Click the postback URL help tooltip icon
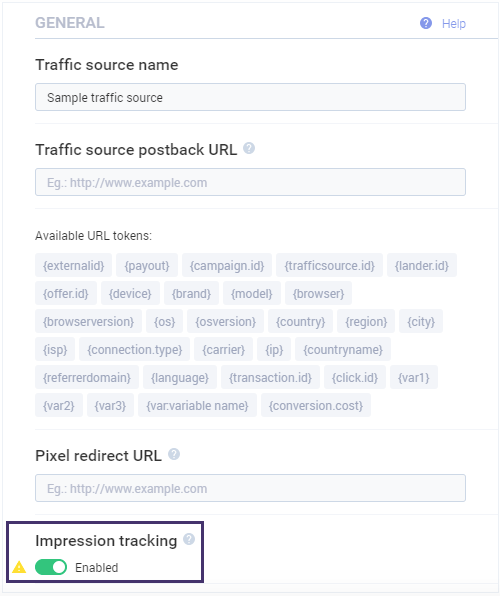The width and height of the screenshot is (500, 596). (249, 148)
